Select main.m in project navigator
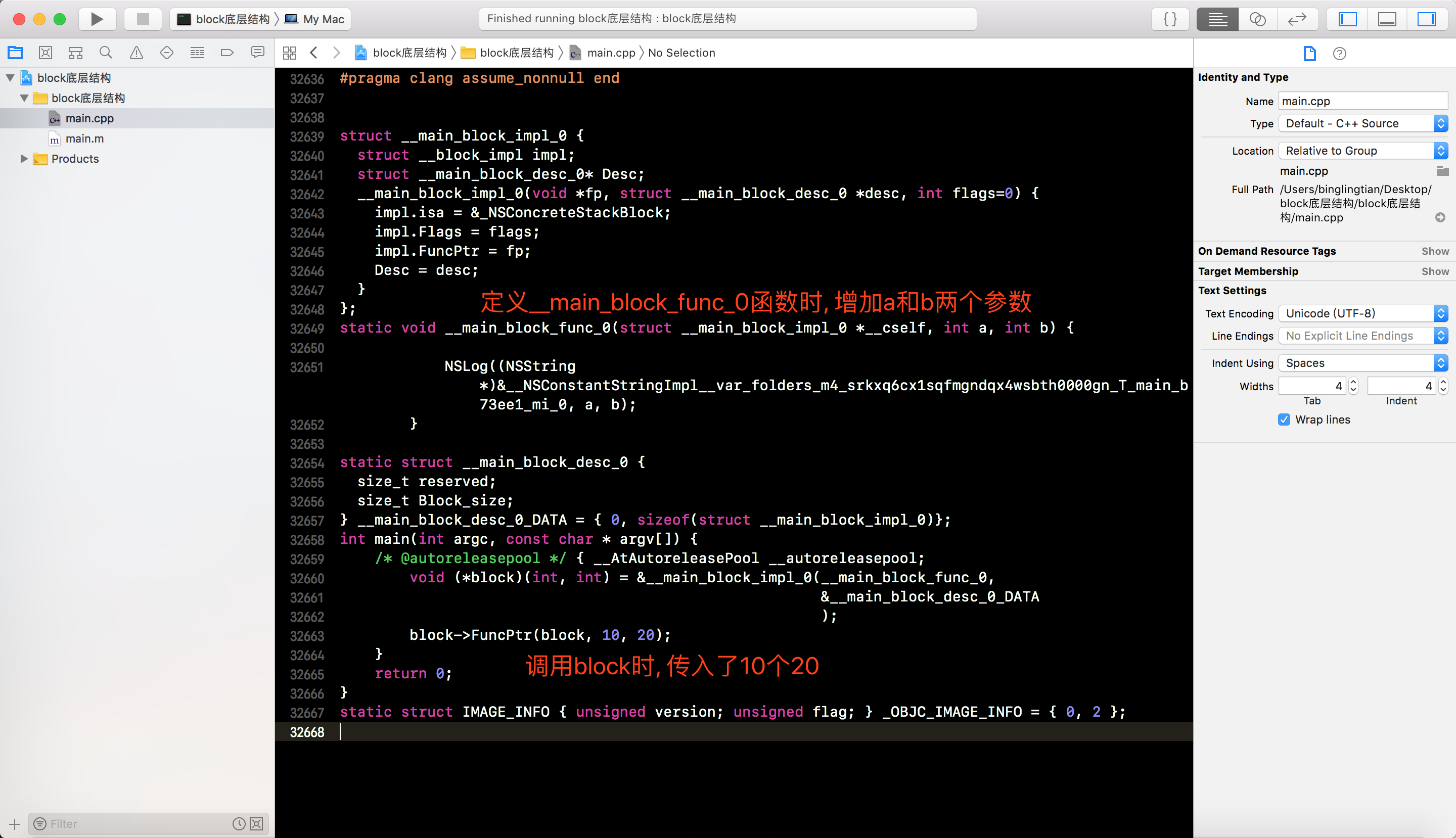The height and width of the screenshot is (838, 1456). click(x=84, y=138)
